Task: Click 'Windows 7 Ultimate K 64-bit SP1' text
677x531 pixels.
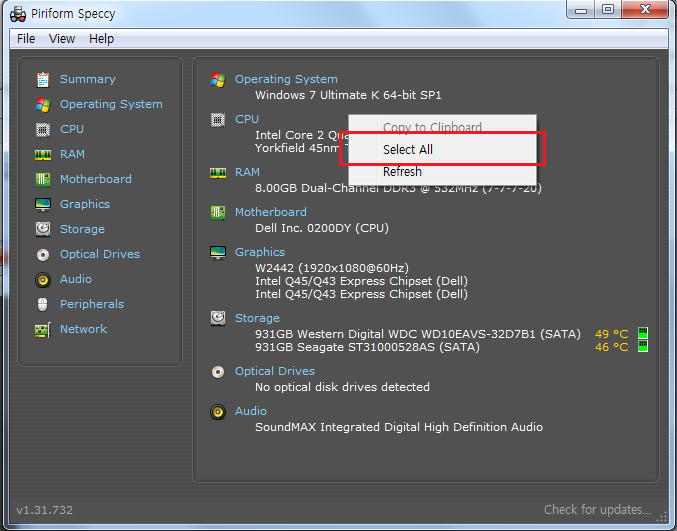Action: (348, 95)
